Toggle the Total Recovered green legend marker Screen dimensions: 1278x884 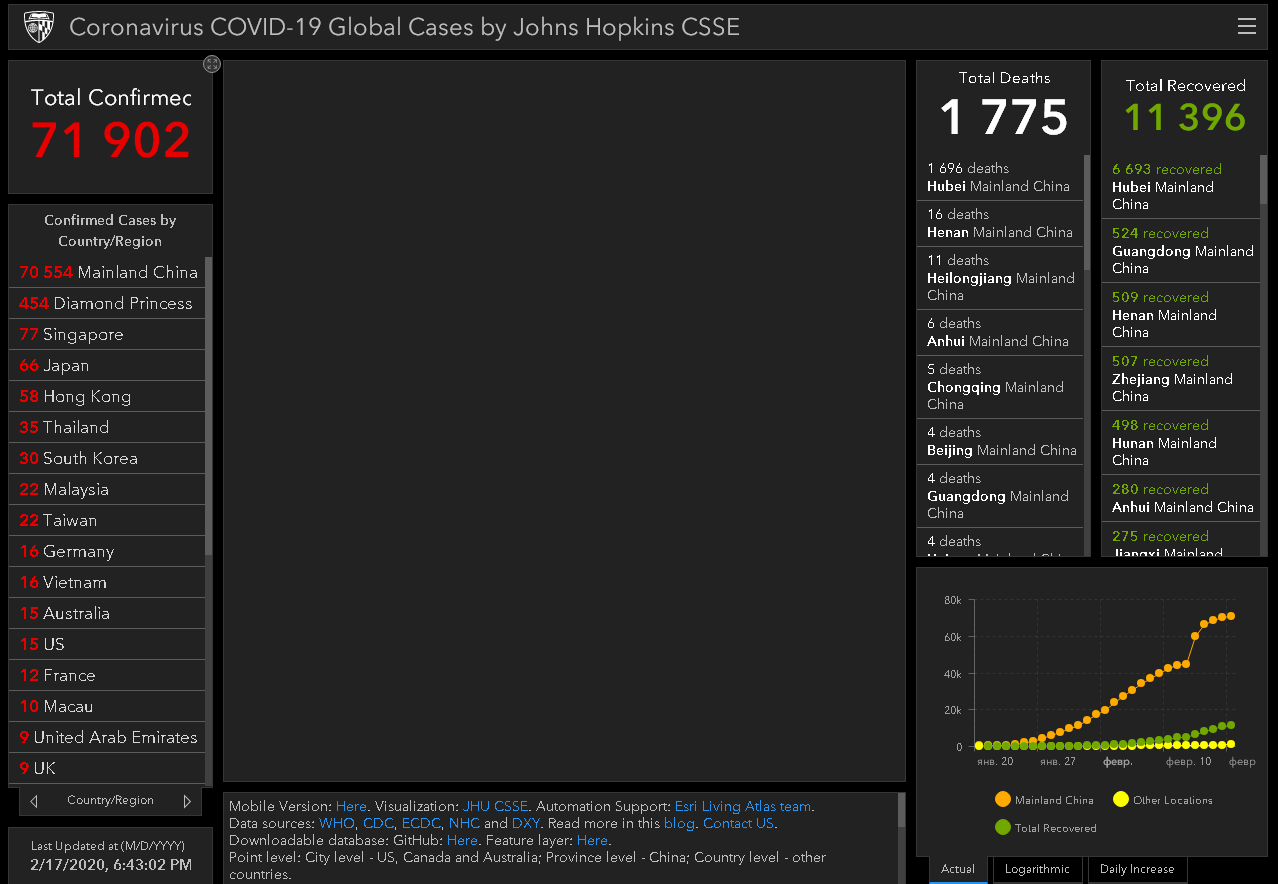pyautogui.click(x=1002, y=828)
